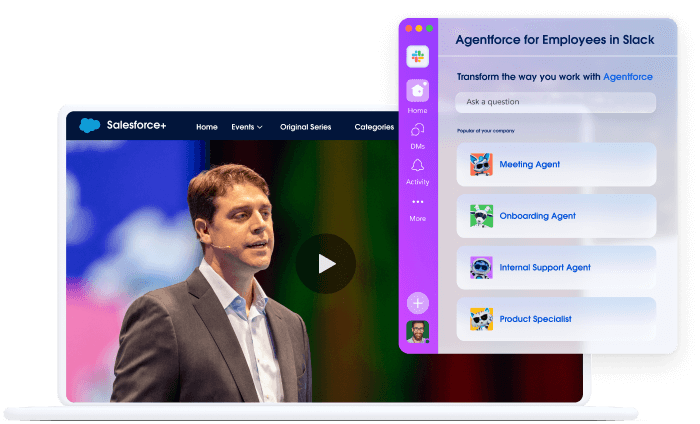Open Original Series in Salesforce+ nav
Viewport: 700px width, 424px height.
coord(305,127)
